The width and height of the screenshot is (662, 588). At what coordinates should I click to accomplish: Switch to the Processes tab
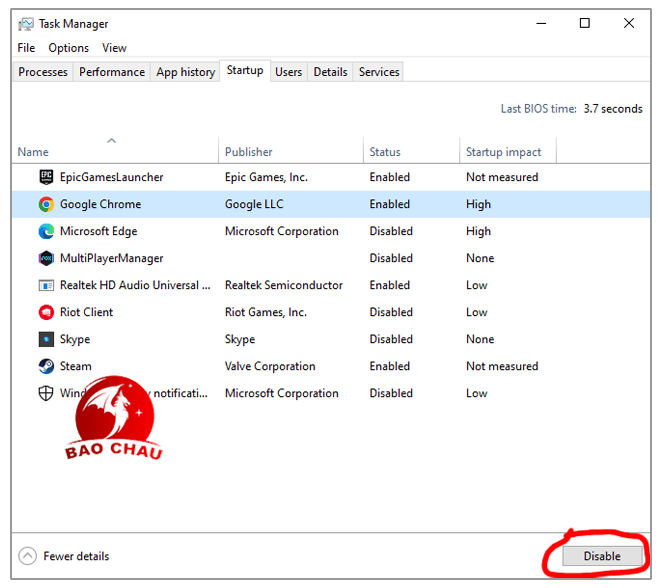43,72
